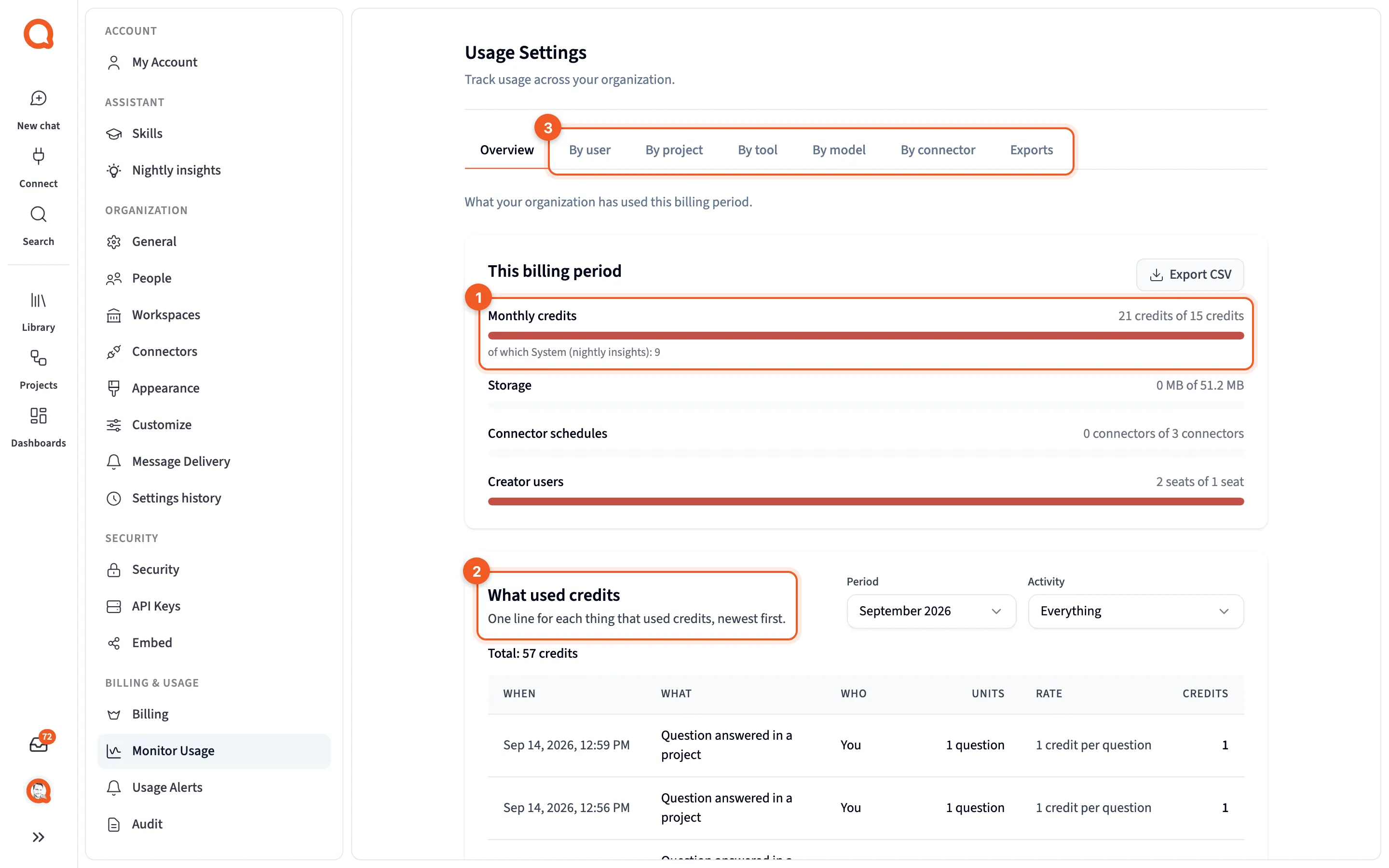Open My Account settings
Image resolution: width=1389 pixels, height=868 pixels.
click(214, 62)
